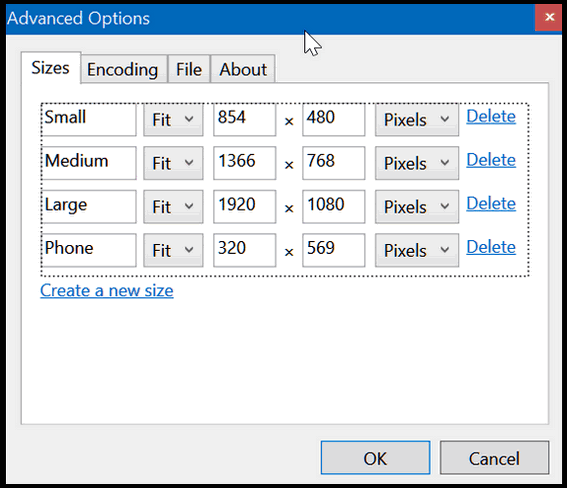Expand the Fit dropdown for Medium size

point(173,163)
